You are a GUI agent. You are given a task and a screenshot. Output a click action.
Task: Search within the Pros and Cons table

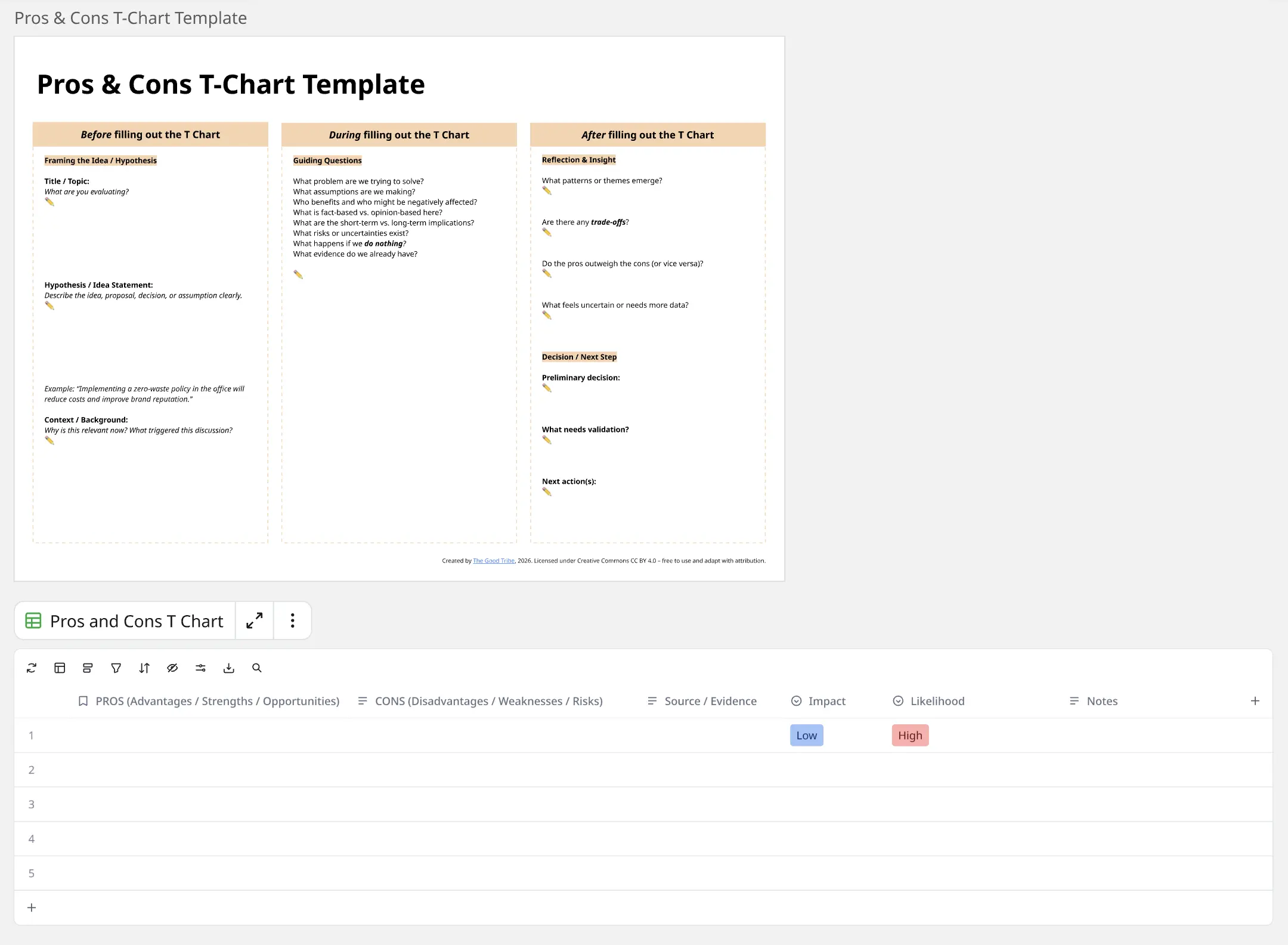point(256,668)
